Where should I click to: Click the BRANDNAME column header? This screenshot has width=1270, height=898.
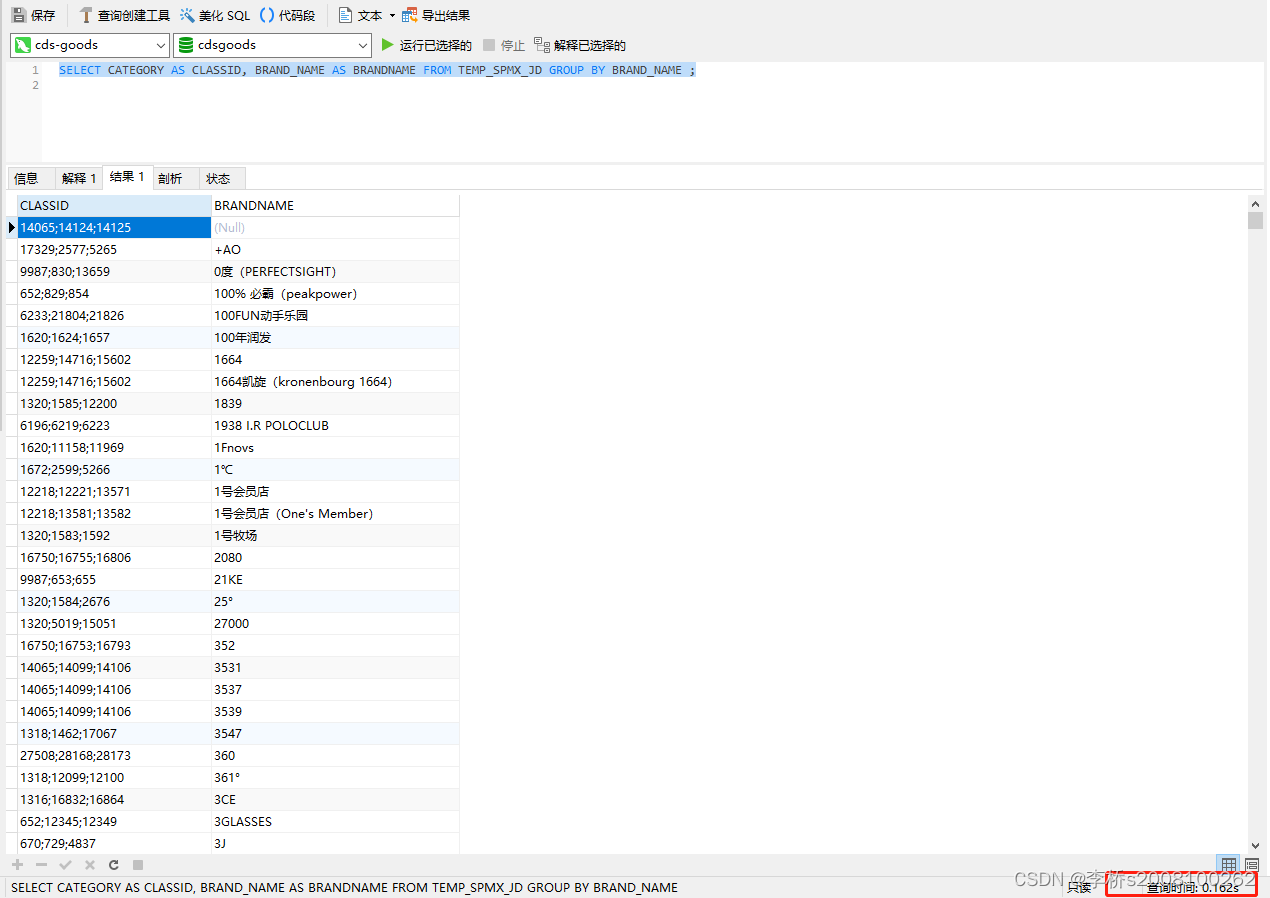(335, 205)
